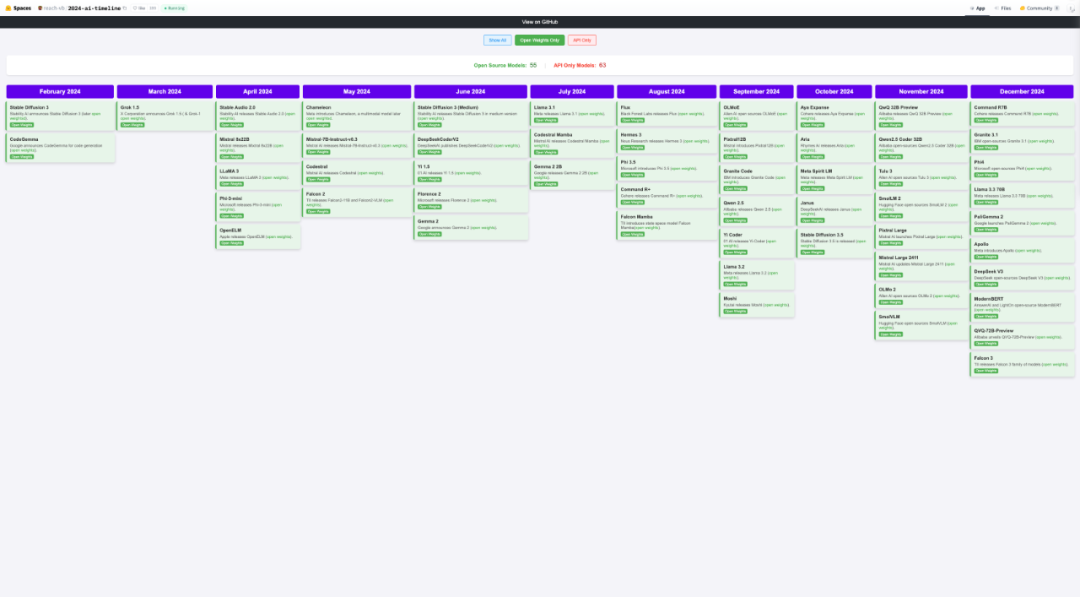The height and width of the screenshot is (597, 1080).
Task: Open the CodeGemma card
Action: [x=60, y=148]
